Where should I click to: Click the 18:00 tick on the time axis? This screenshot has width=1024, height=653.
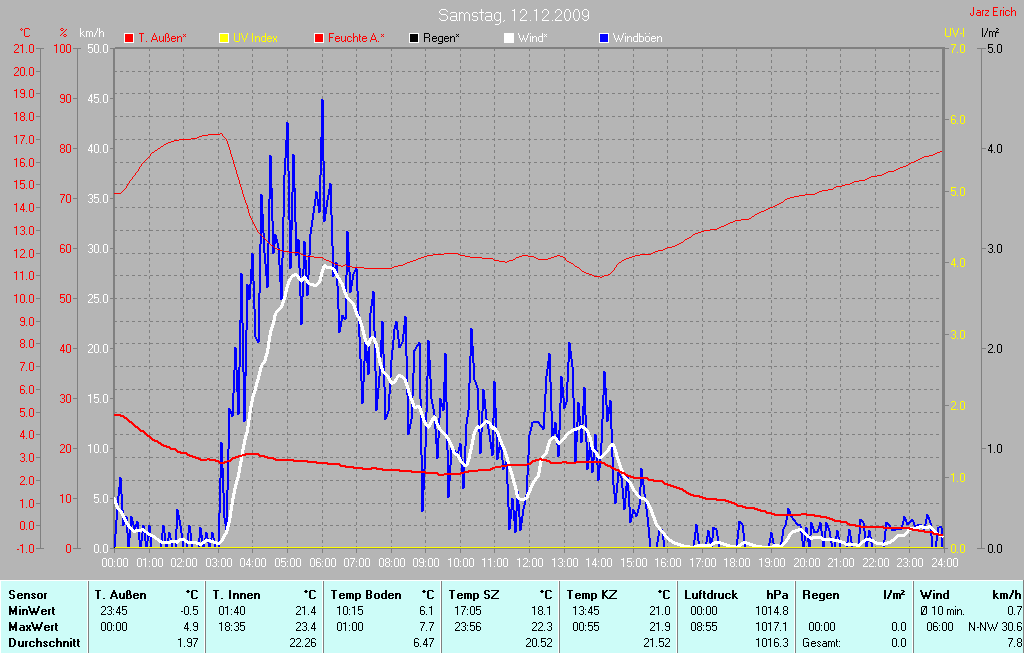click(x=737, y=563)
